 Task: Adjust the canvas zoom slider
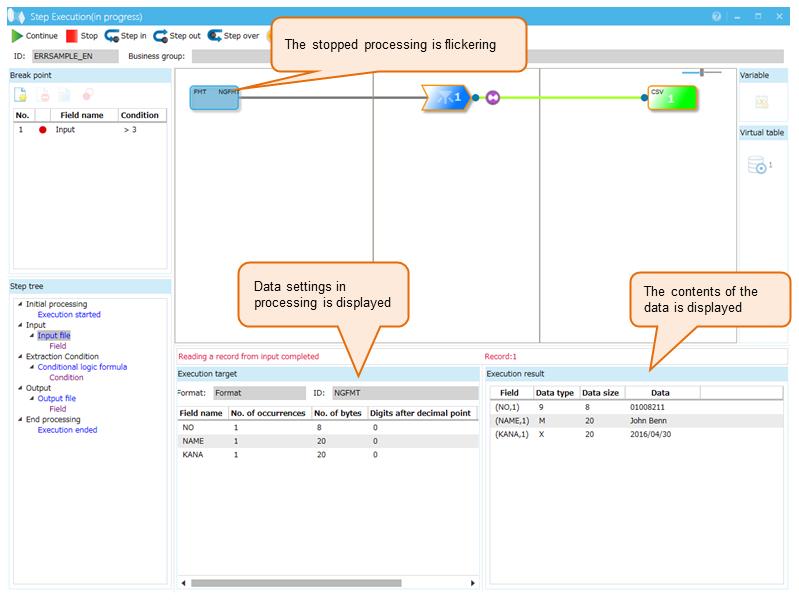[x=702, y=72]
